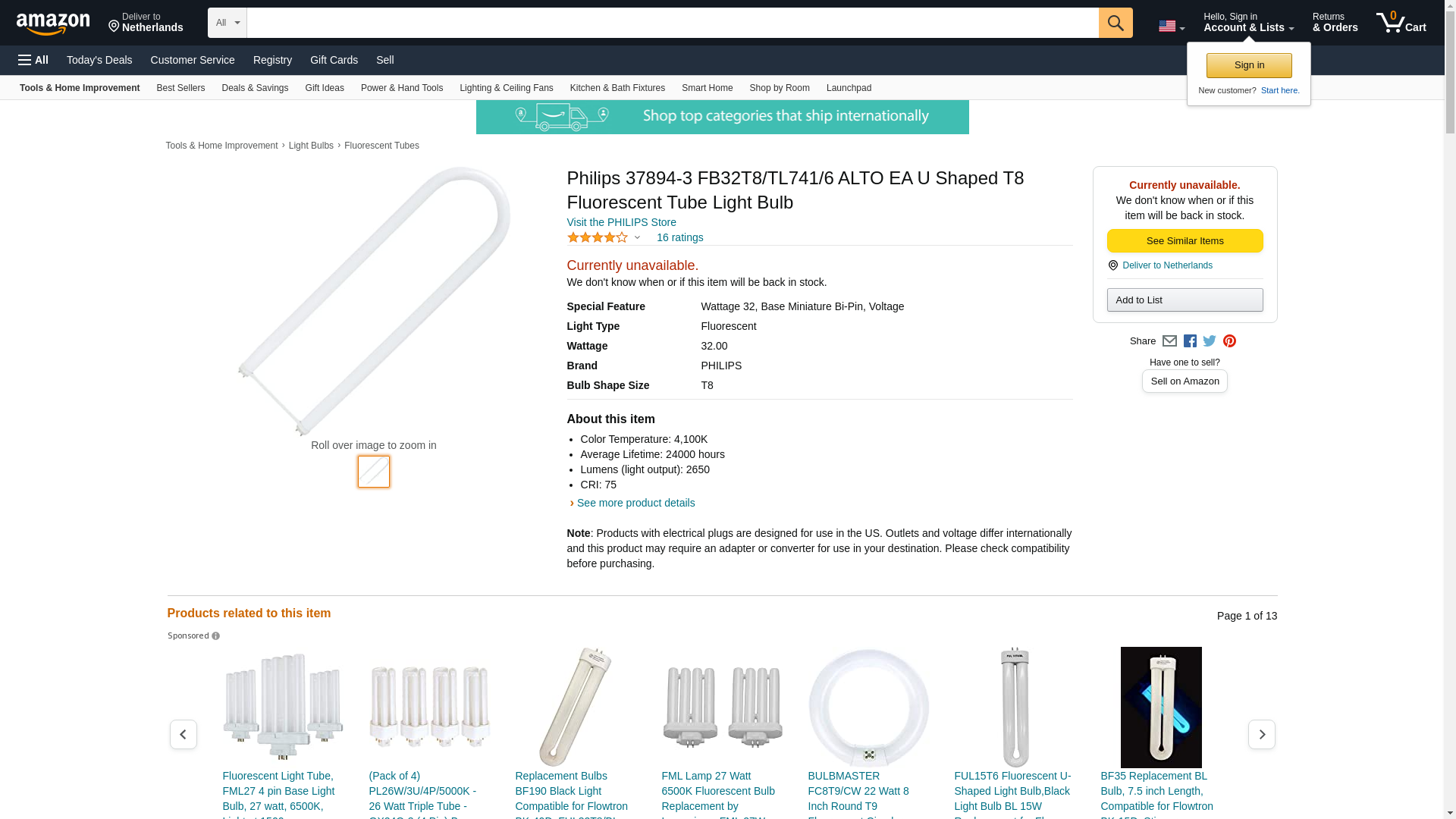Share product on Facebook

coord(1190,341)
